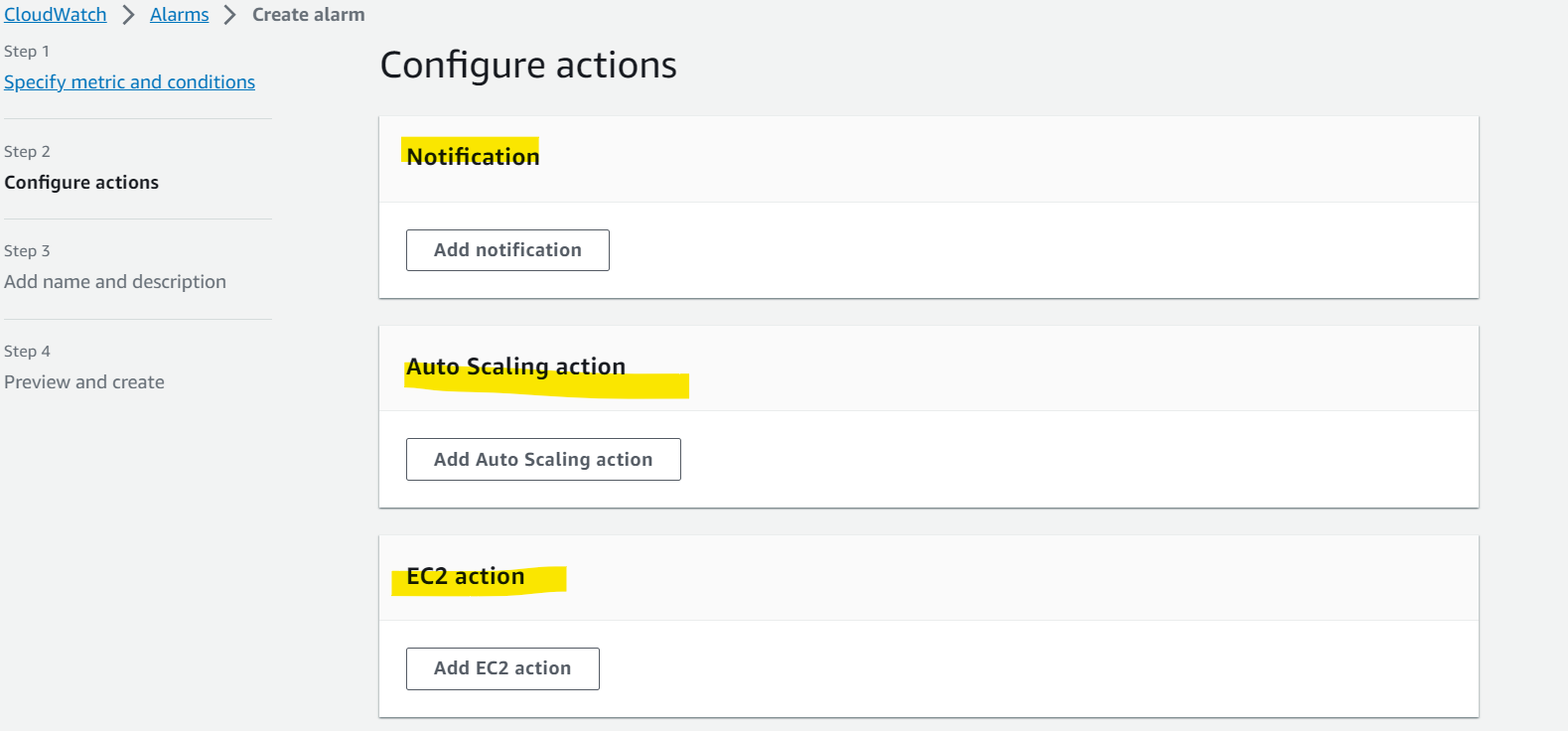The height and width of the screenshot is (731, 1568).
Task: Click the chevron after Alarms breadcrumb
Action: pos(229,15)
